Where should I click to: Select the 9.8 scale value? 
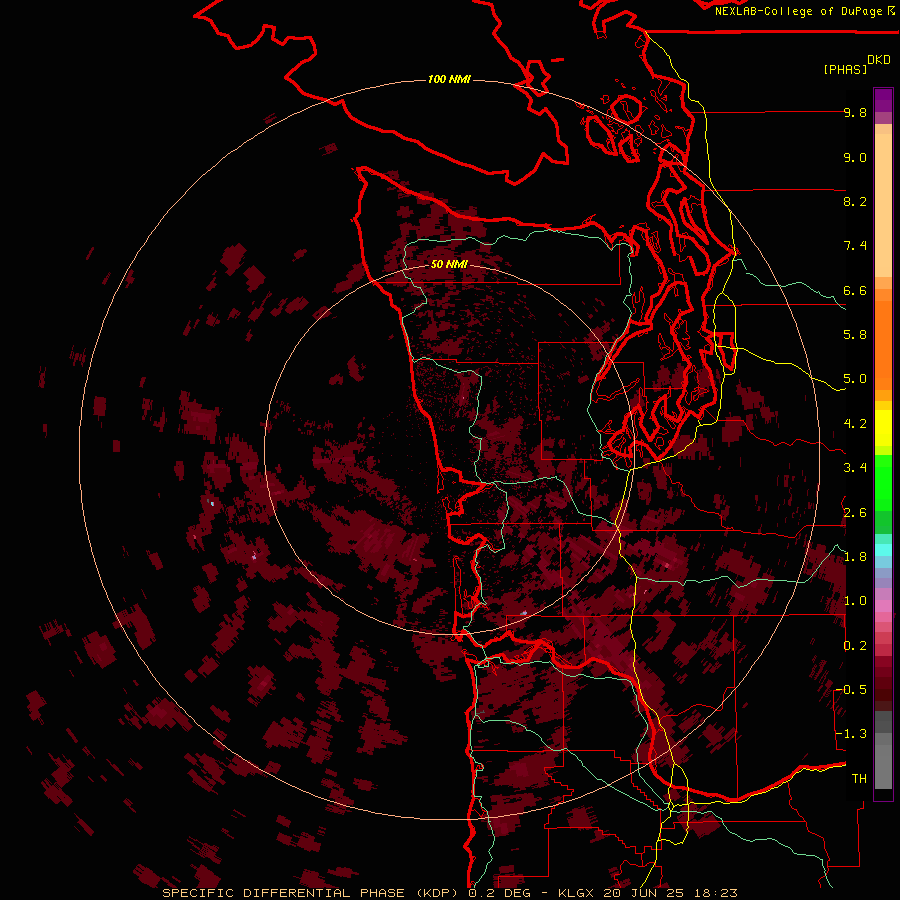click(x=855, y=112)
